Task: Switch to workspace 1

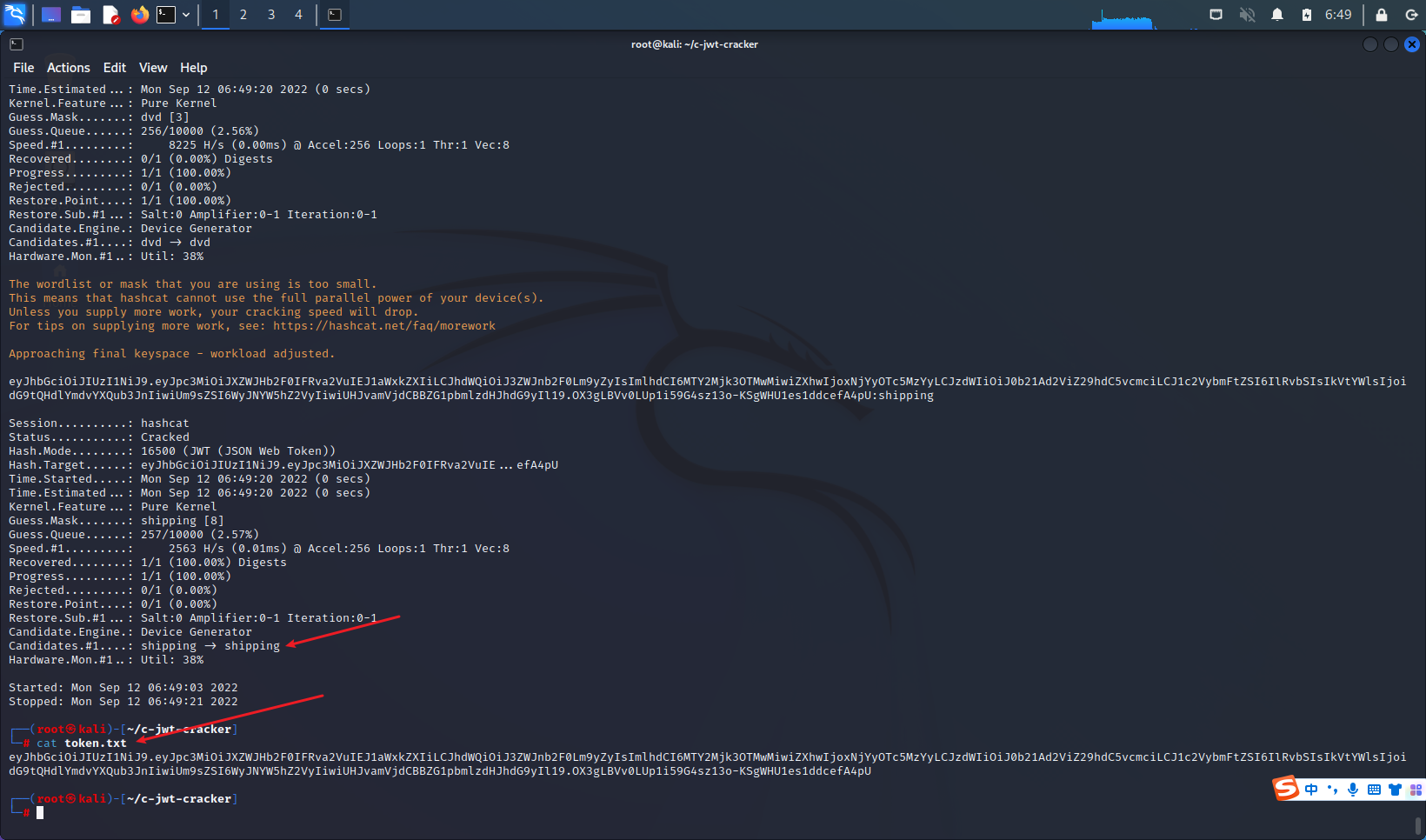Action: tap(216, 15)
